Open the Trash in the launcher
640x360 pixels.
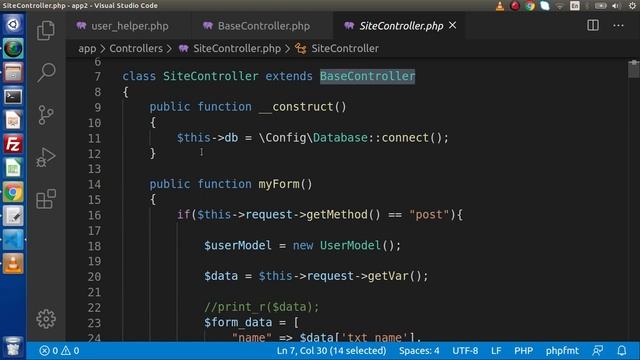point(13,347)
